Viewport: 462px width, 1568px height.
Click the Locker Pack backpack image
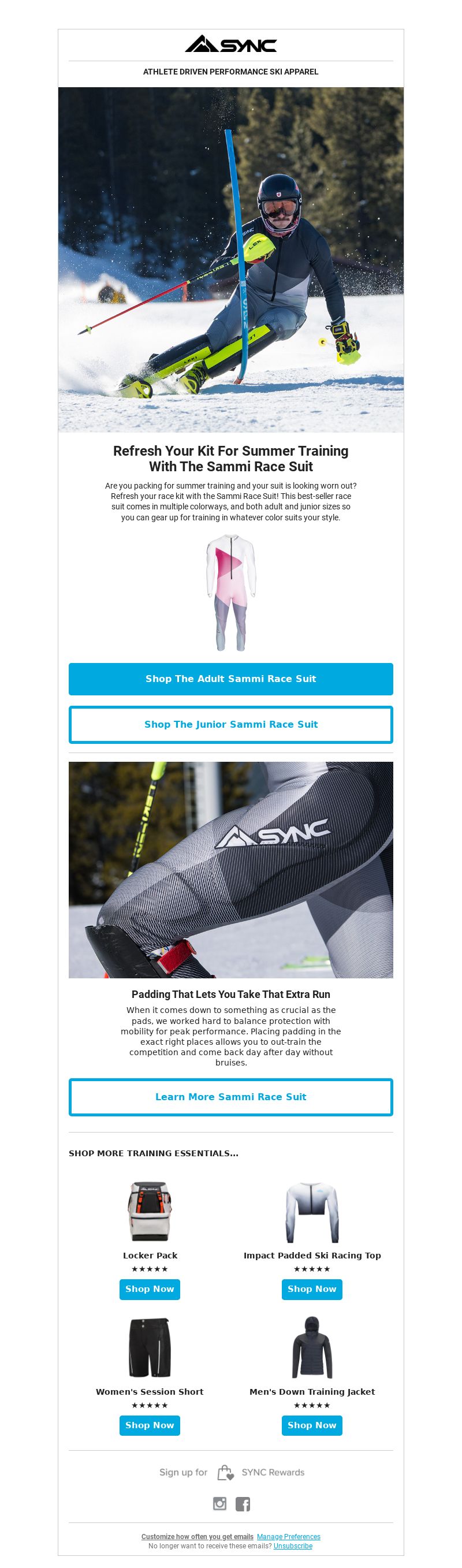(x=150, y=1212)
